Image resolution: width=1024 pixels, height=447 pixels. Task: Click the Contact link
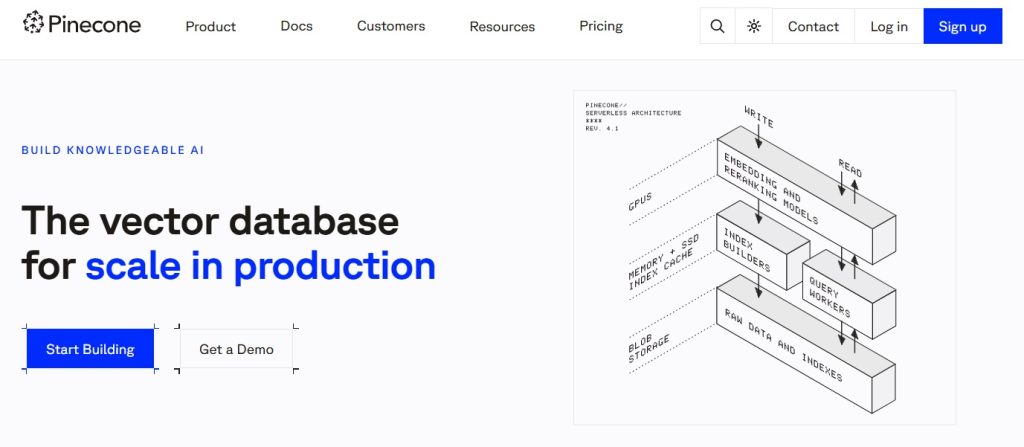(813, 26)
